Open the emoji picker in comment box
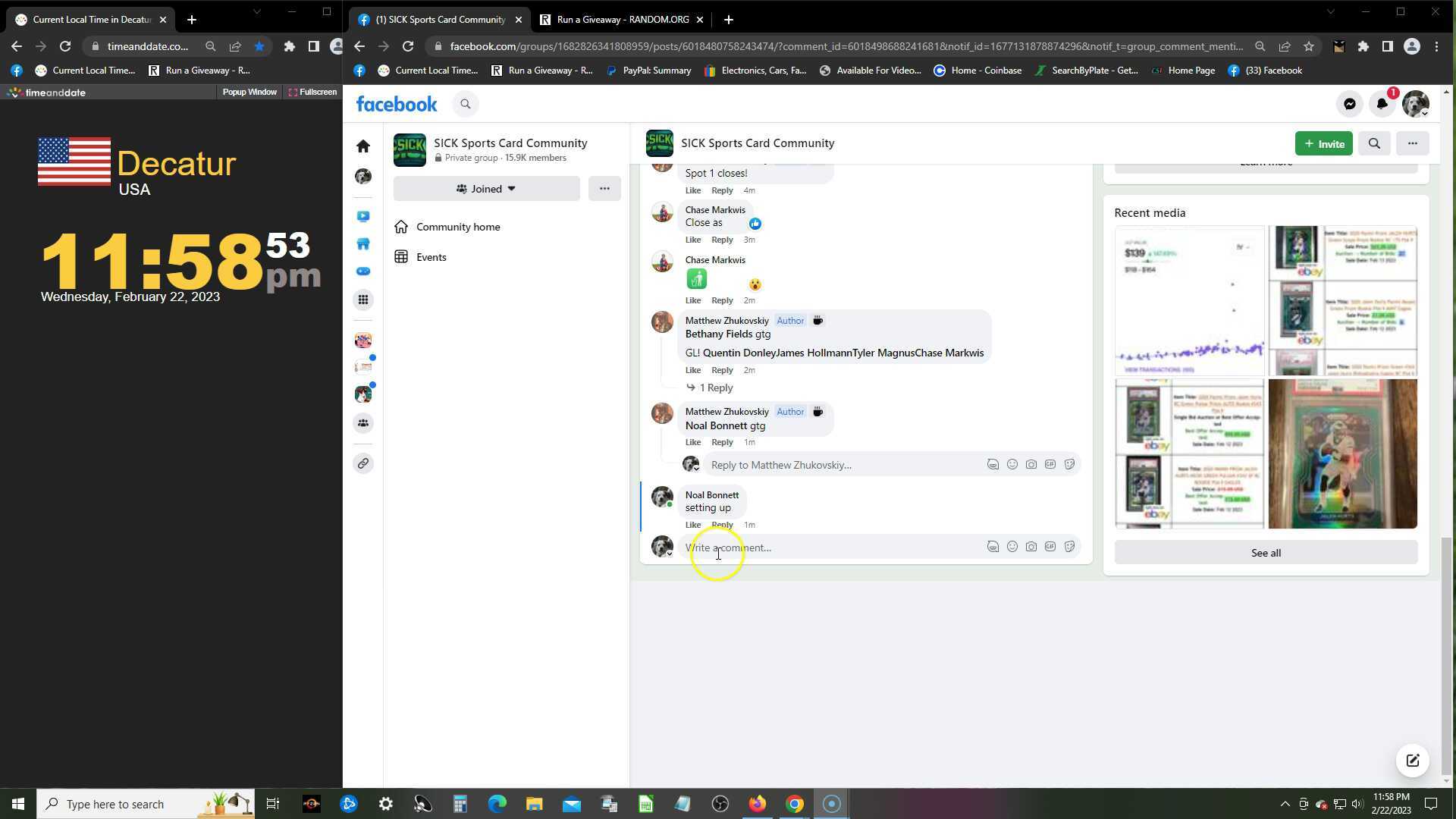 [x=1012, y=547]
